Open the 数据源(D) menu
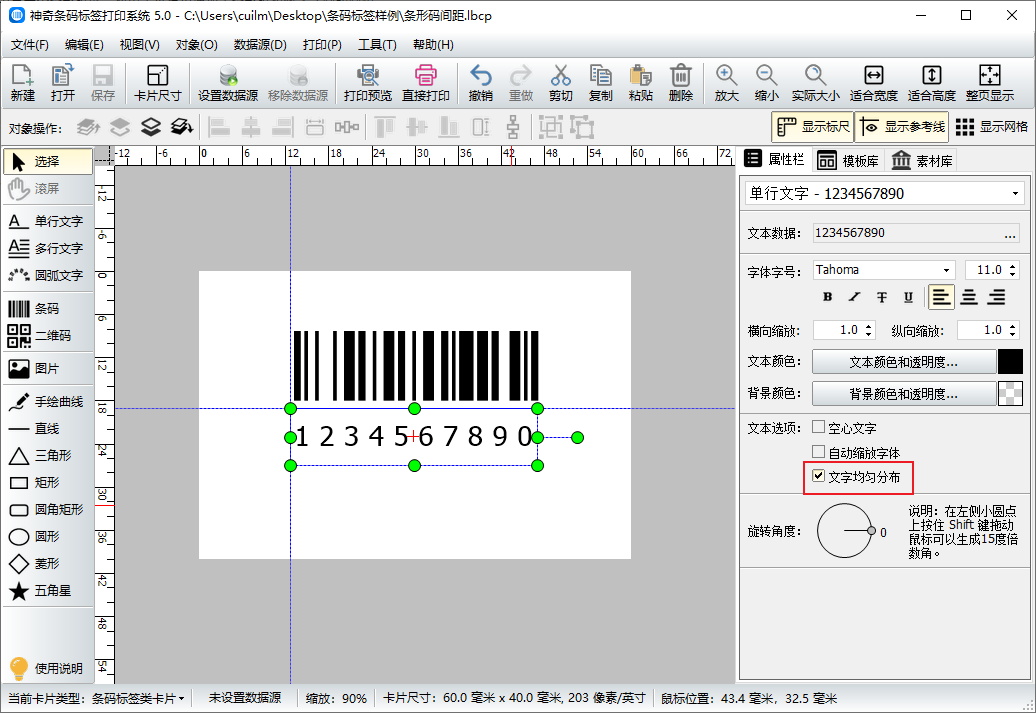 tap(260, 45)
